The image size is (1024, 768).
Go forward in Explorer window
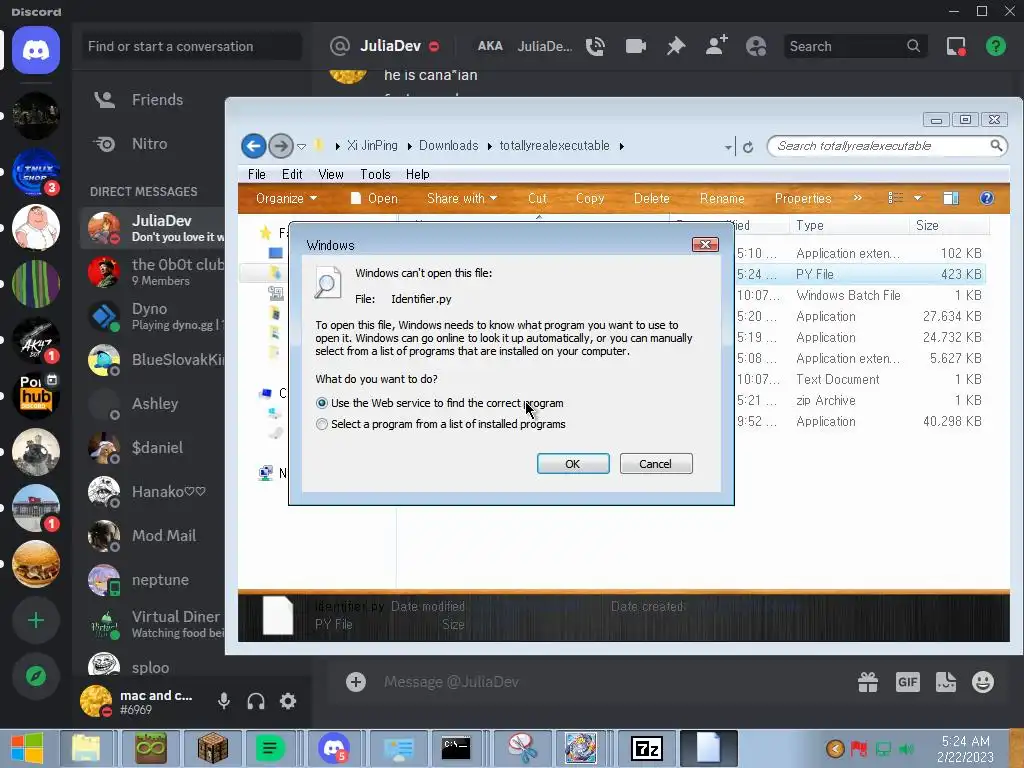tap(281, 146)
